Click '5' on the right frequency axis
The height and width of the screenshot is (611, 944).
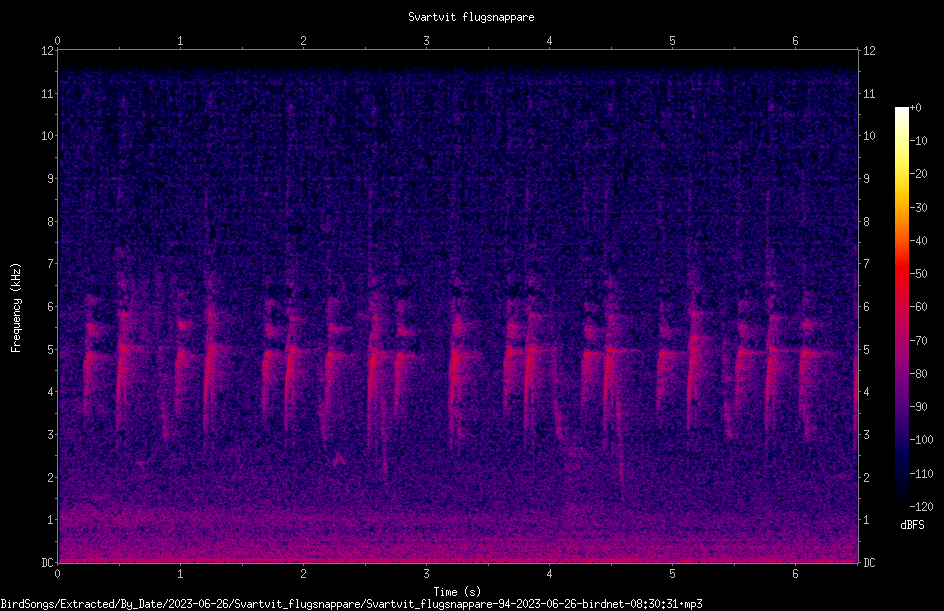pyautogui.click(x=867, y=350)
